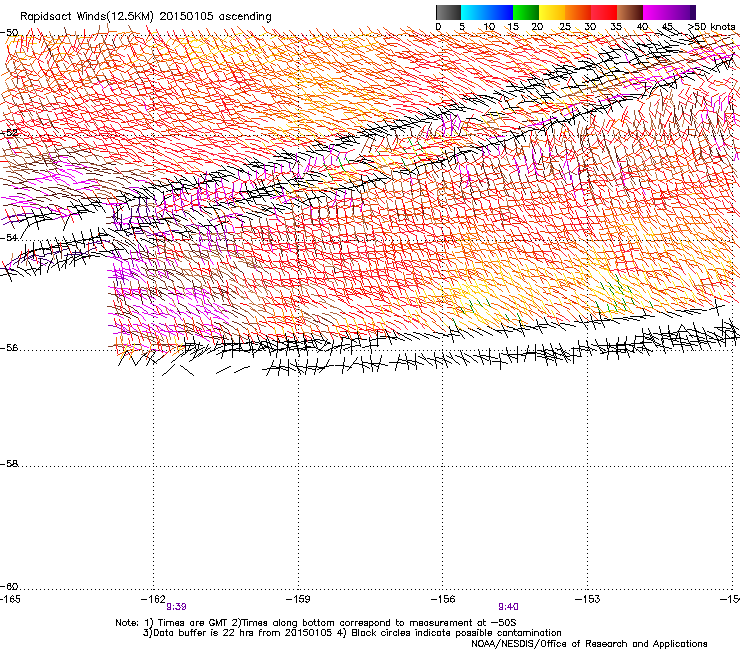Viewport: 740px width, 650px height.
Task: Click the 'Rapidscat Winds(12.5KM) 20150105 ascending' title
Action: pos(146,17)
